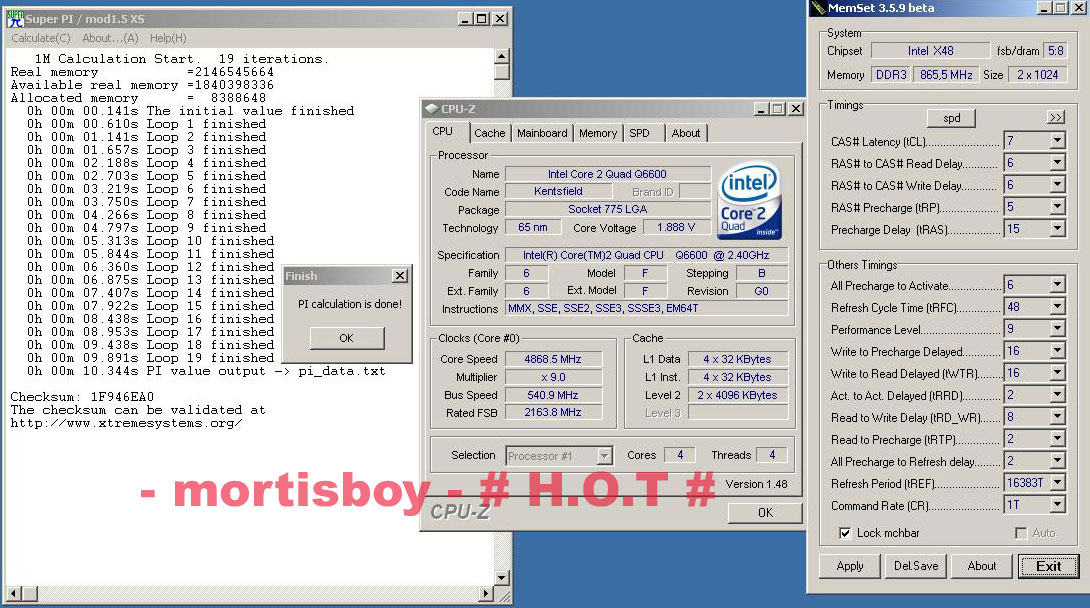Open the About...(A) menu in Super PI
The height and width of the screenshot is (608, 1090).
[x=110, y=38]
